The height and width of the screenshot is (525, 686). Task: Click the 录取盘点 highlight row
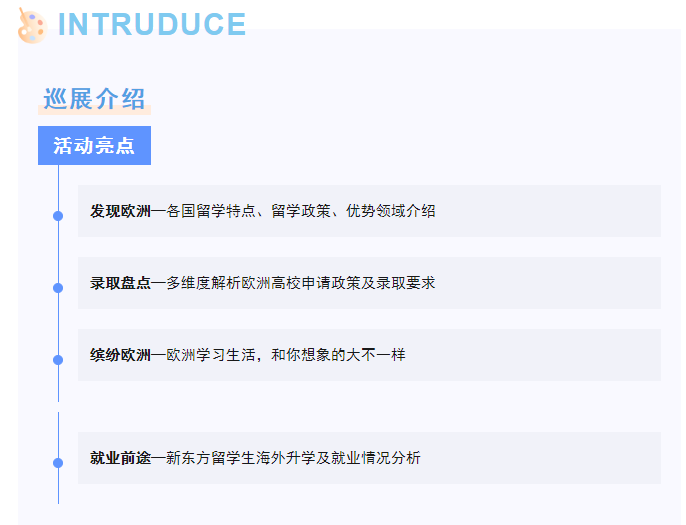pos(369,283)
